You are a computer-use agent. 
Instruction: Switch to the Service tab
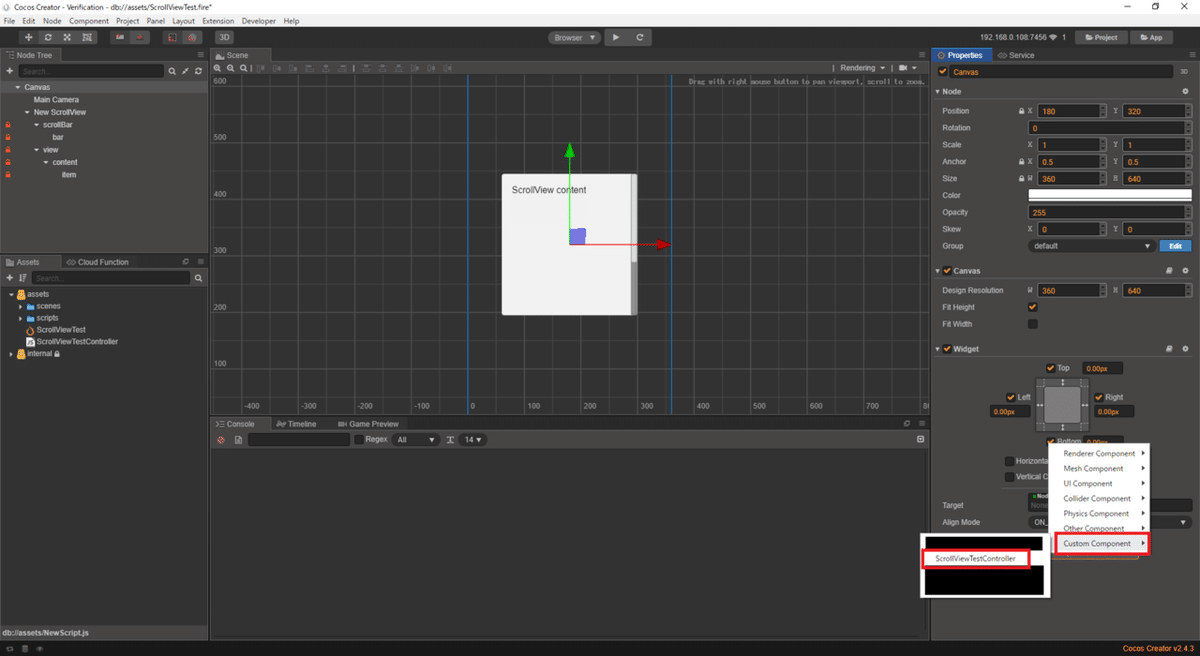click(1016, 55)
